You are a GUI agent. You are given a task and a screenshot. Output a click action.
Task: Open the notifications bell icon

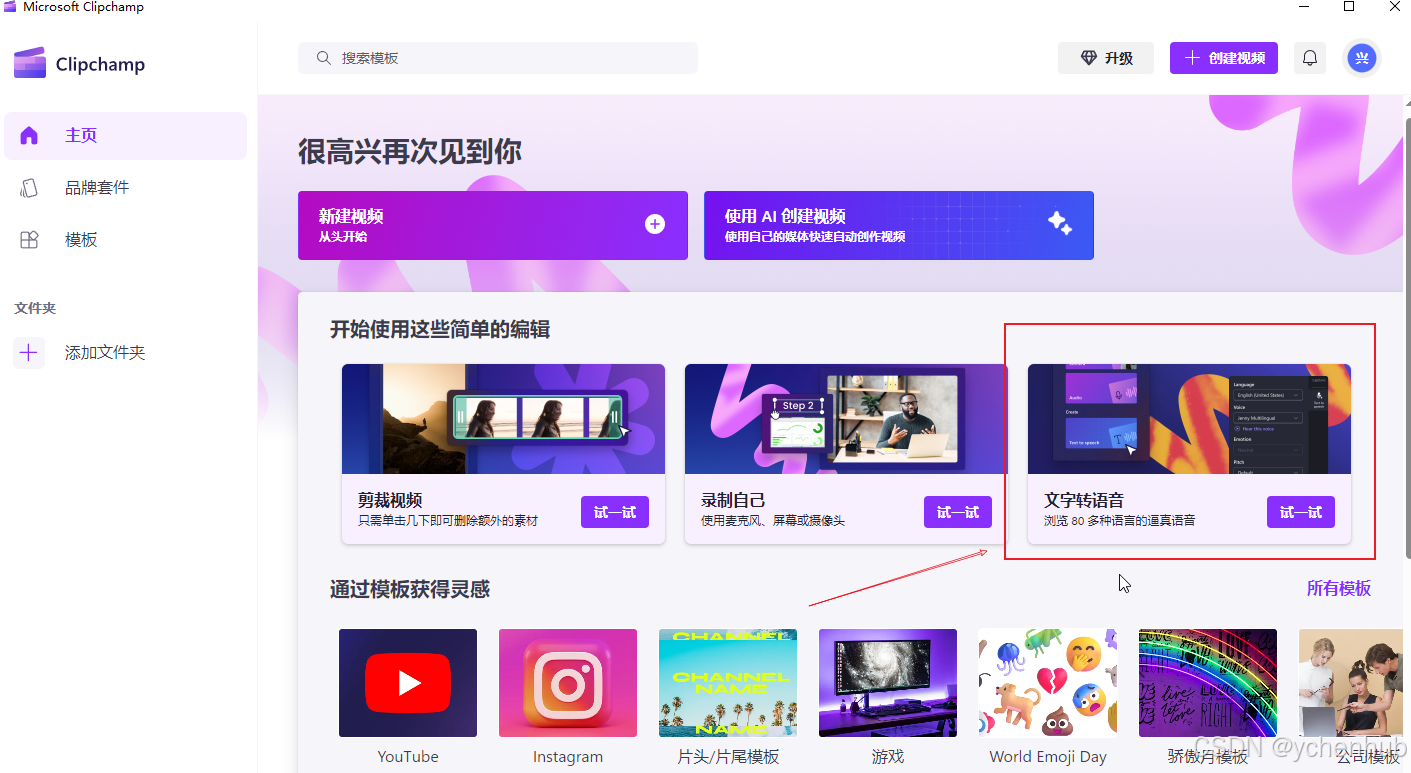tap(1310, 58)
